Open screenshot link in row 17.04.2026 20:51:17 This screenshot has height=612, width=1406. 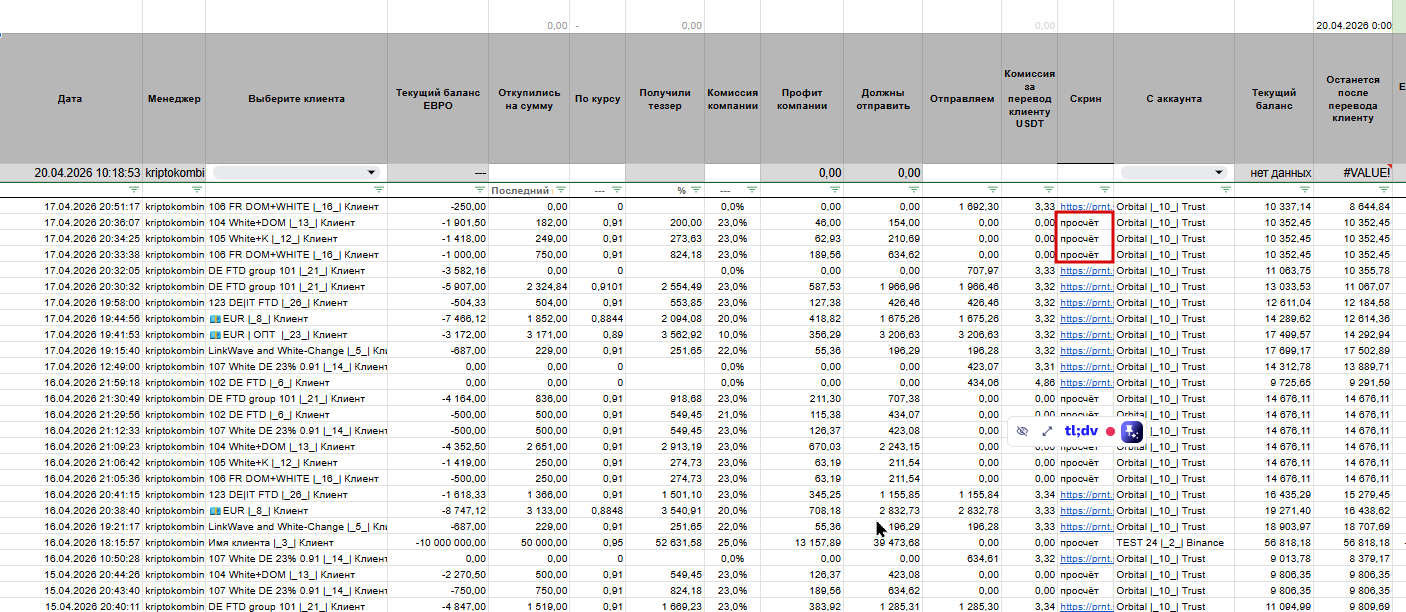[x=1086, y=206]
